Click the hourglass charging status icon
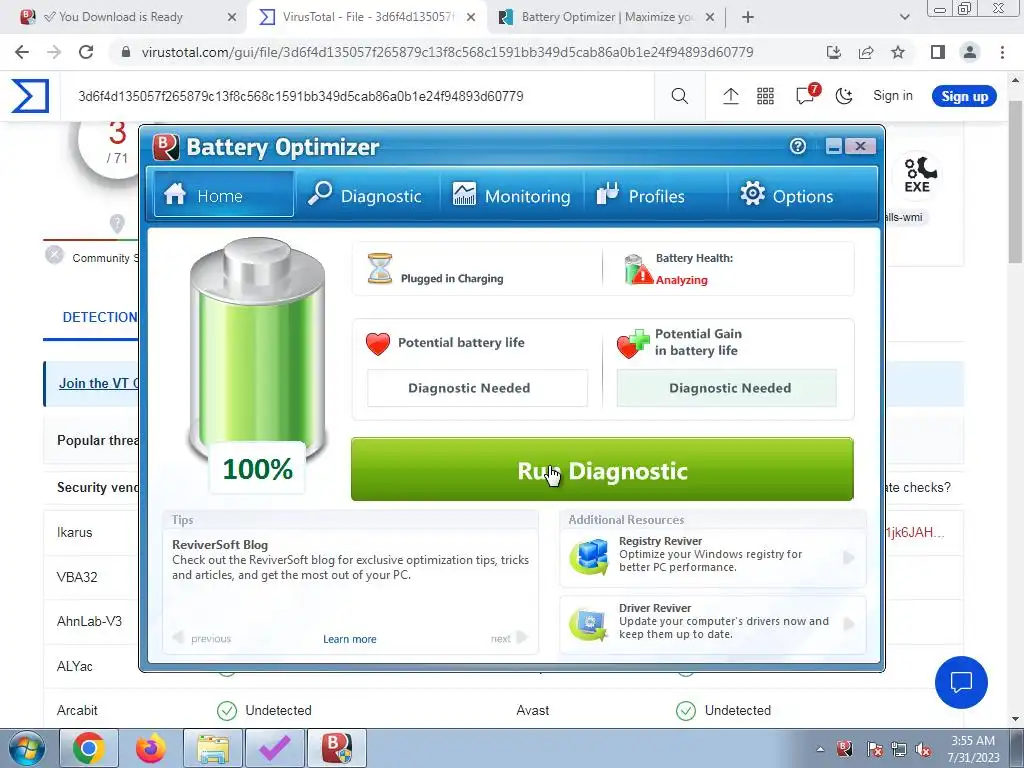The height and width of the screenshot is (768, 1024). (379, 268)
